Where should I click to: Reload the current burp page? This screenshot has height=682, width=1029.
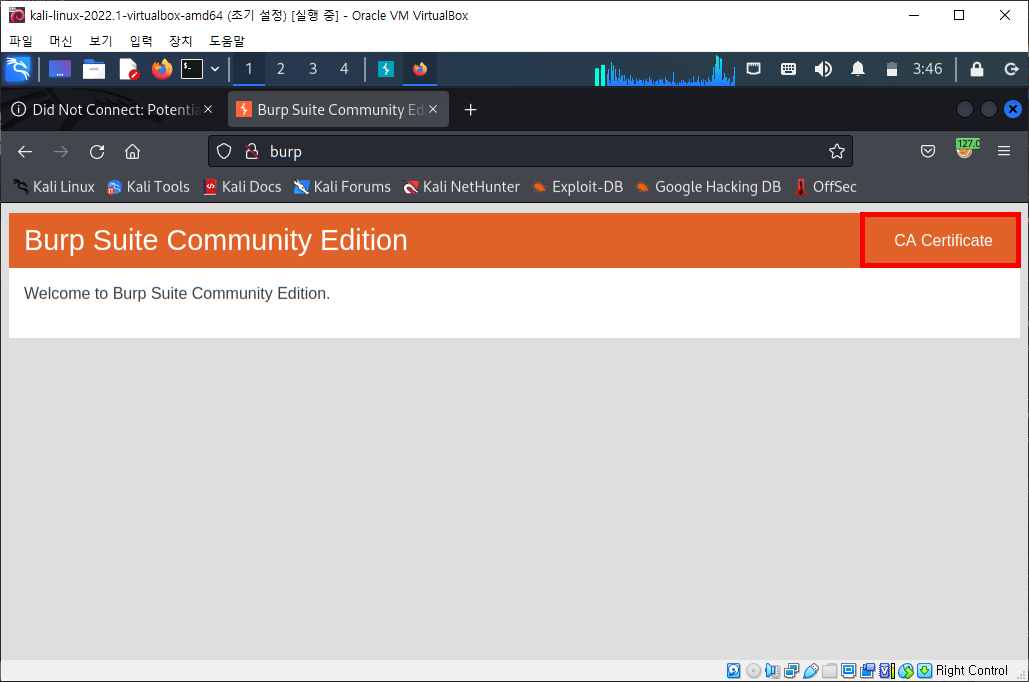tap(97, 152)
